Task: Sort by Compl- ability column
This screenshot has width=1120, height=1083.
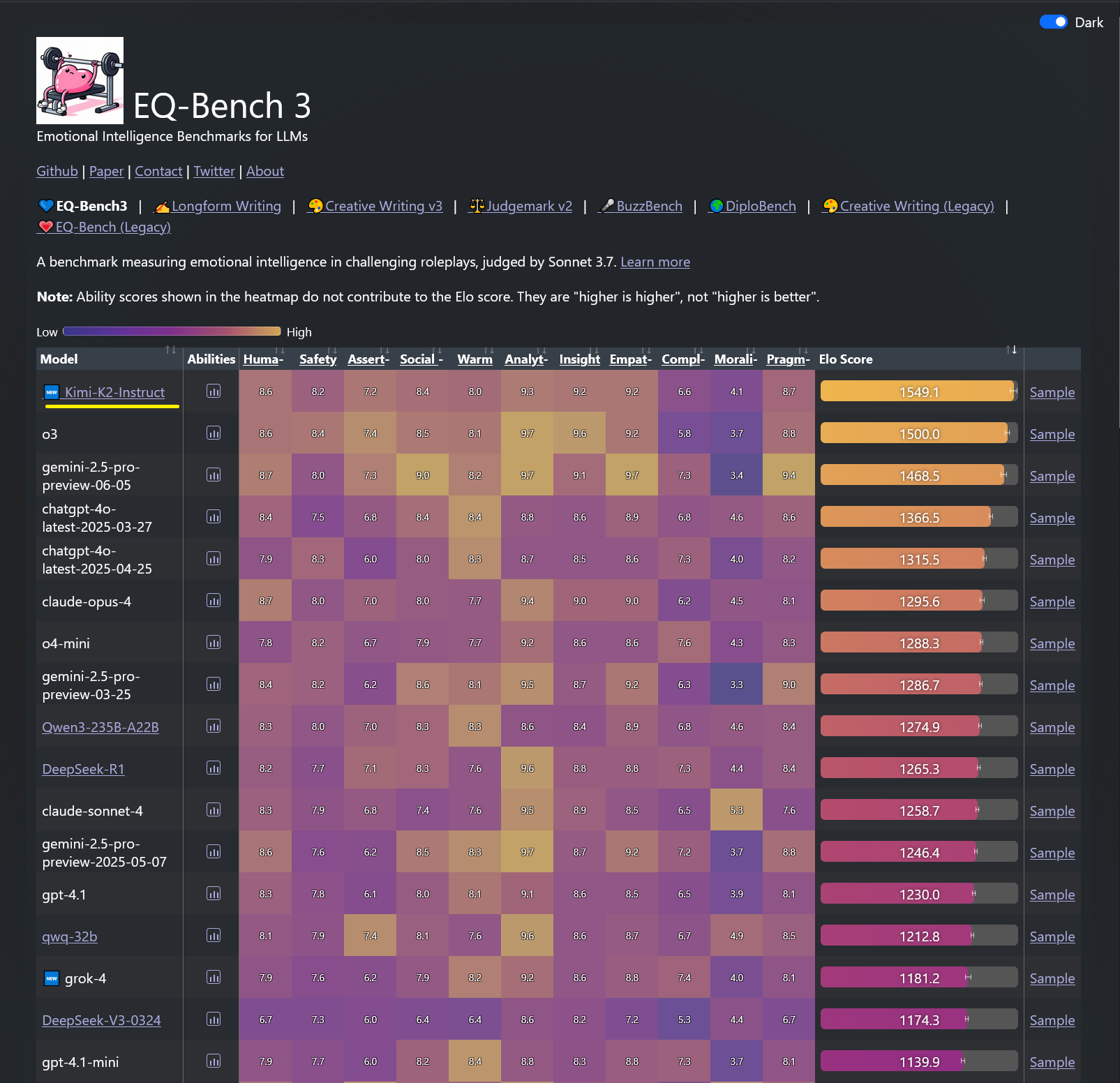Action: coord(683,359)
